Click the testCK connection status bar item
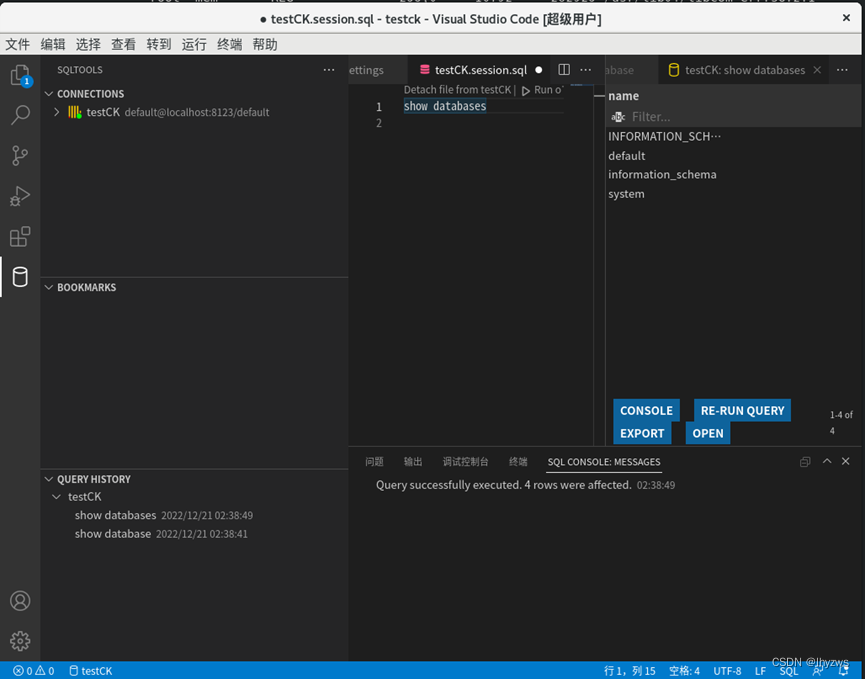The height and width of the screenshot is (679, 865). pyautogui.click(x=90, y=671)
